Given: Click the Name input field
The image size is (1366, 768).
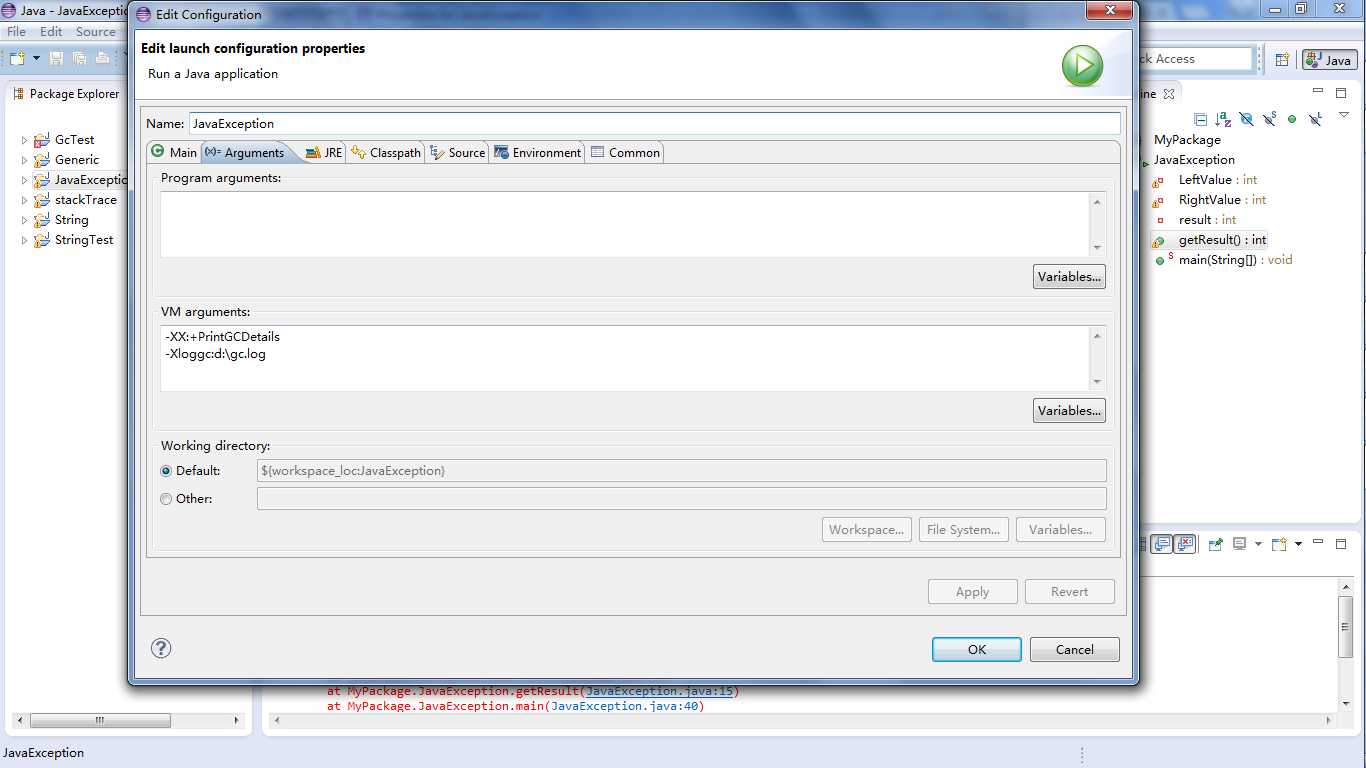Looking at the screenshot, I should click(654, 123).
